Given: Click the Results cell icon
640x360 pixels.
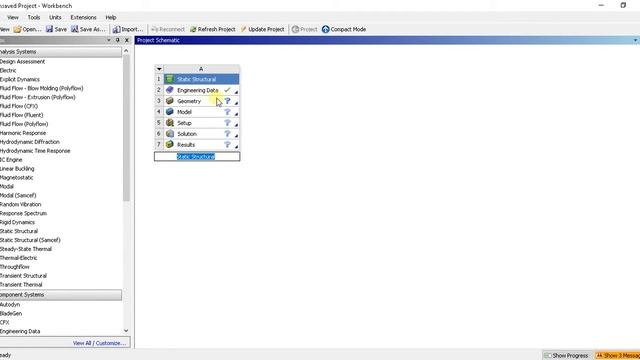Looking at the screenshot, I should coord(170,144).
